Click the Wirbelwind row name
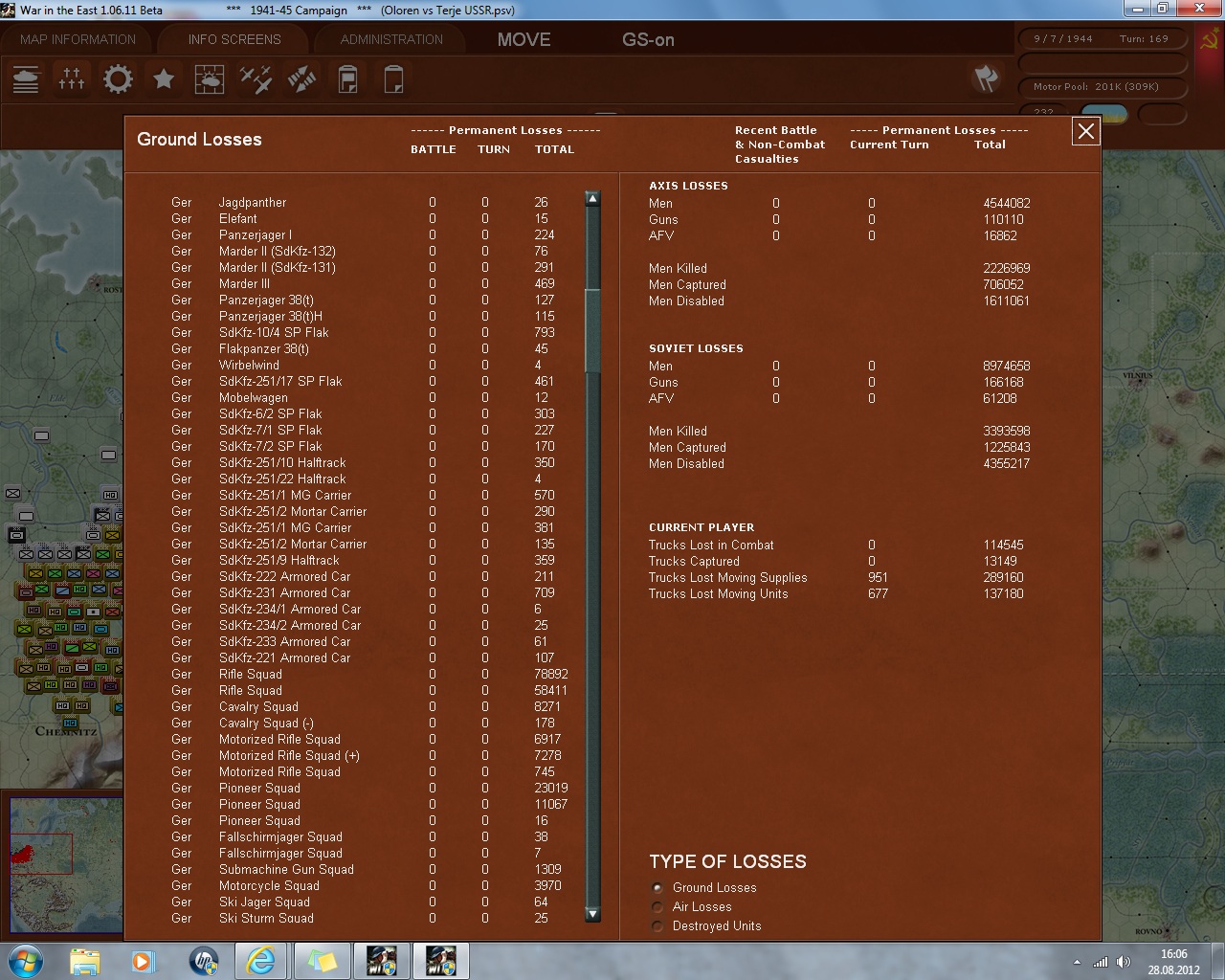 click(x=249, y=365)
